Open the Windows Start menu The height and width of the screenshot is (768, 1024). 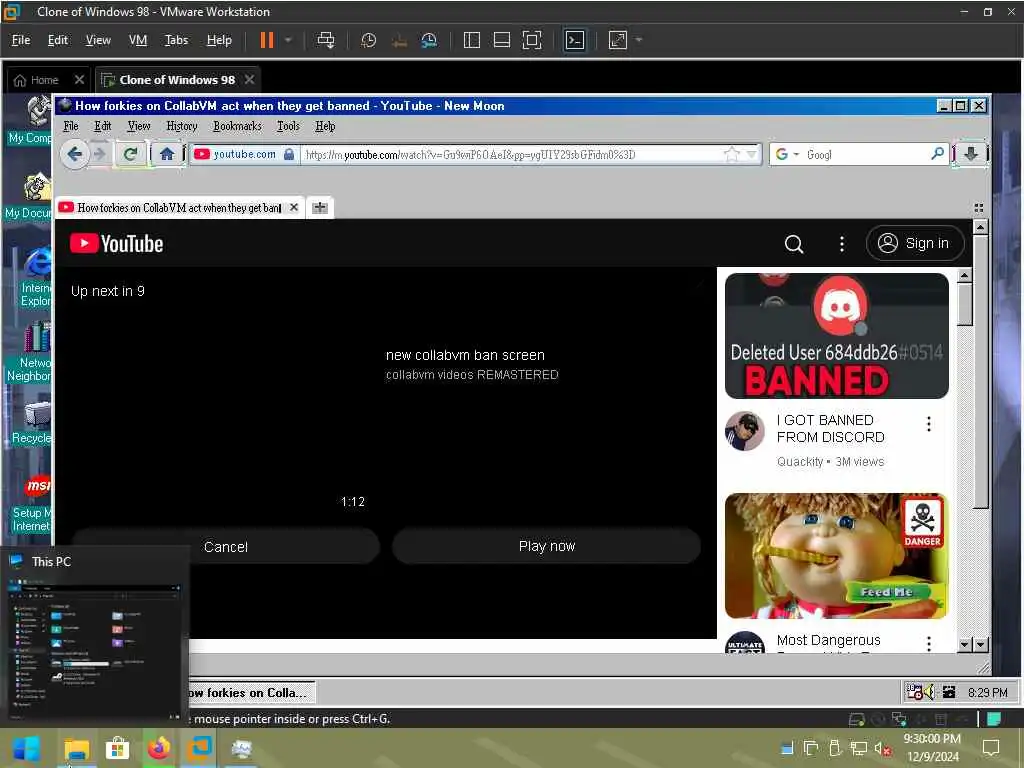pyautogui.click(x=26, y=748)
